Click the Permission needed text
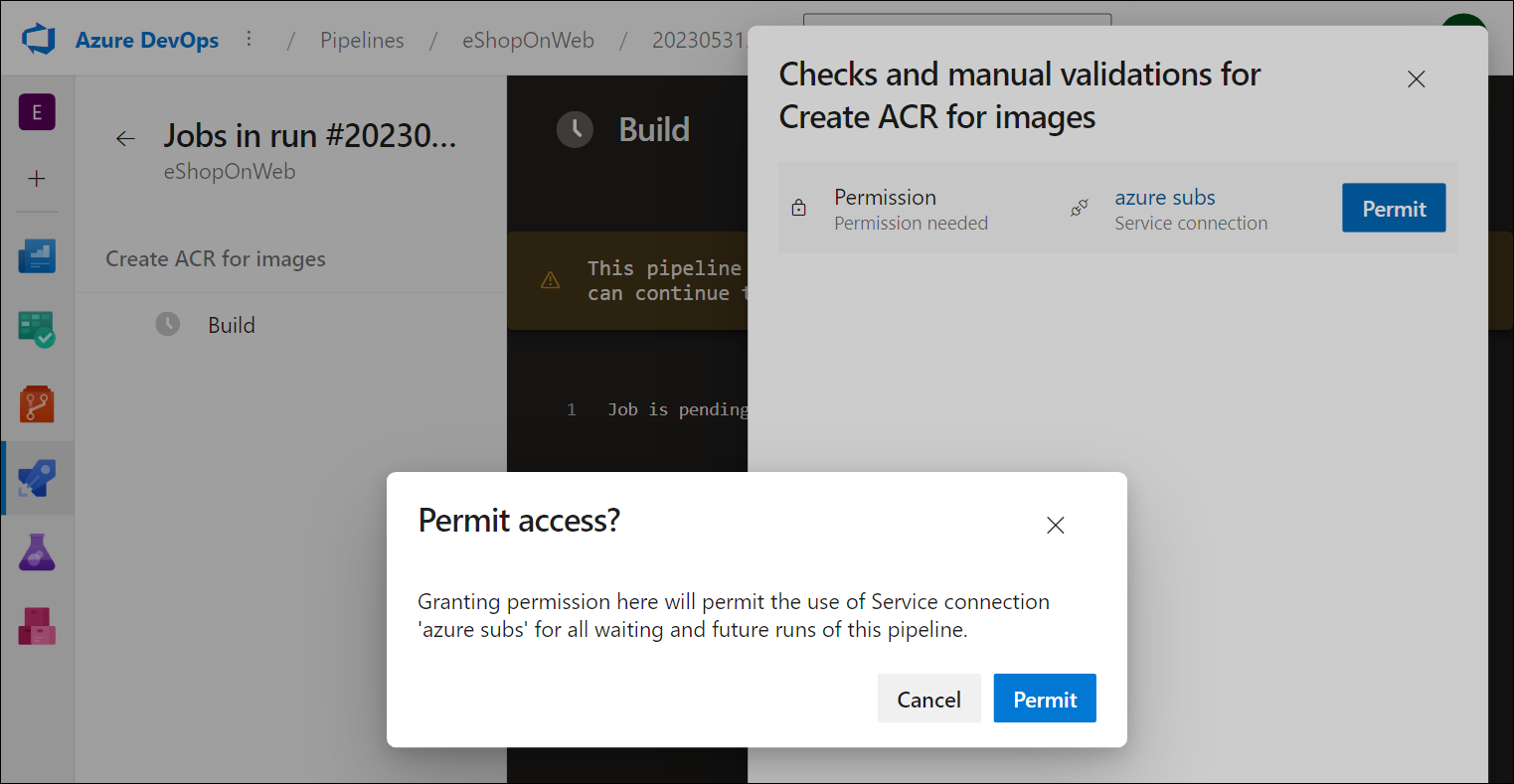 tap(911, 224)
